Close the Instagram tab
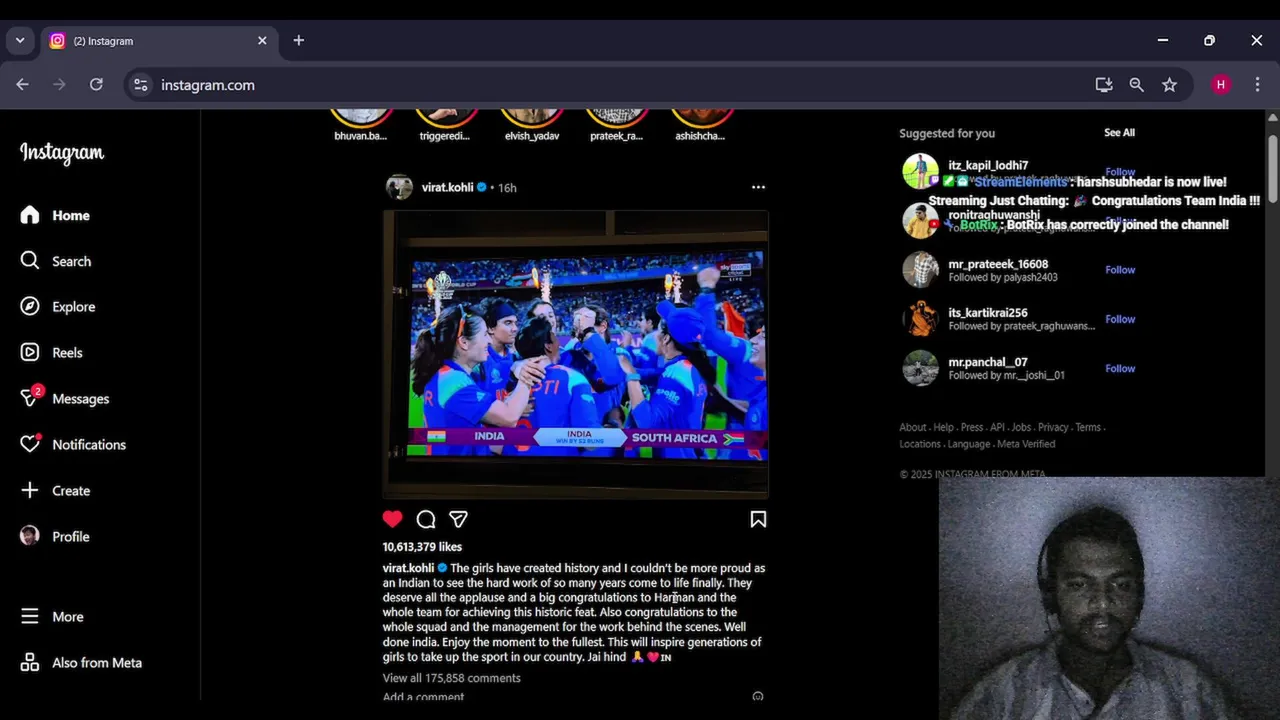 [262, 41]
